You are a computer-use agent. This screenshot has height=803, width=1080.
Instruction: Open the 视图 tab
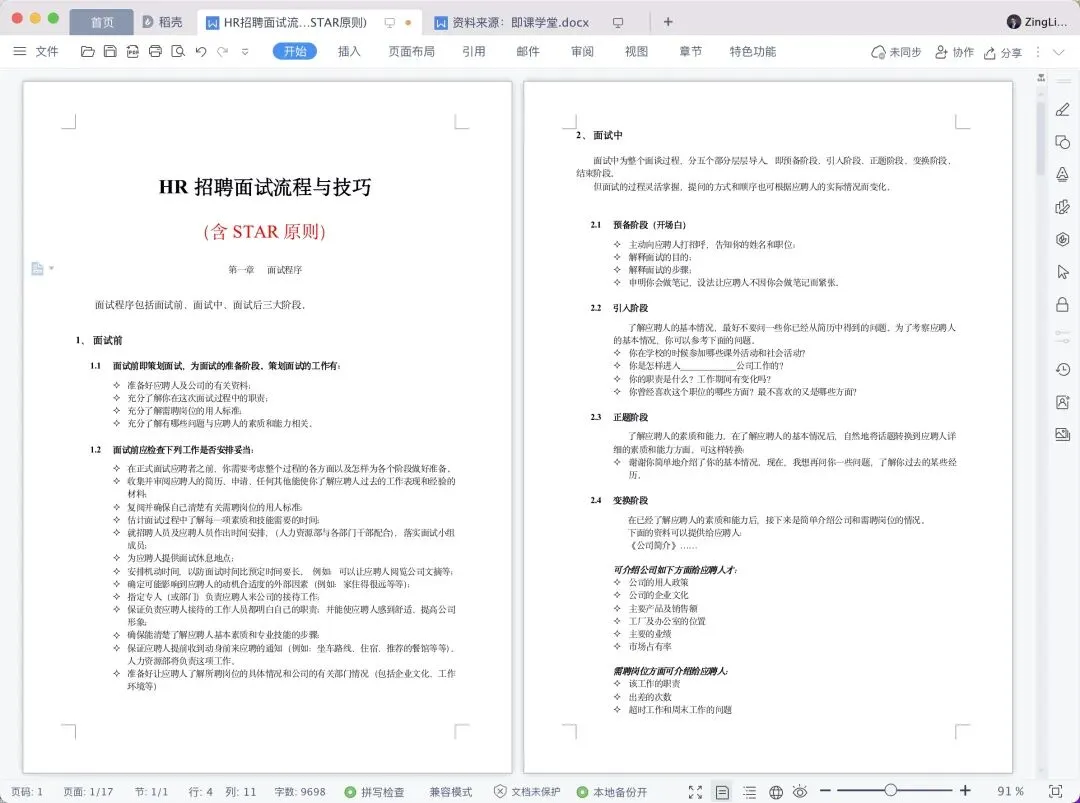[636, 52]
